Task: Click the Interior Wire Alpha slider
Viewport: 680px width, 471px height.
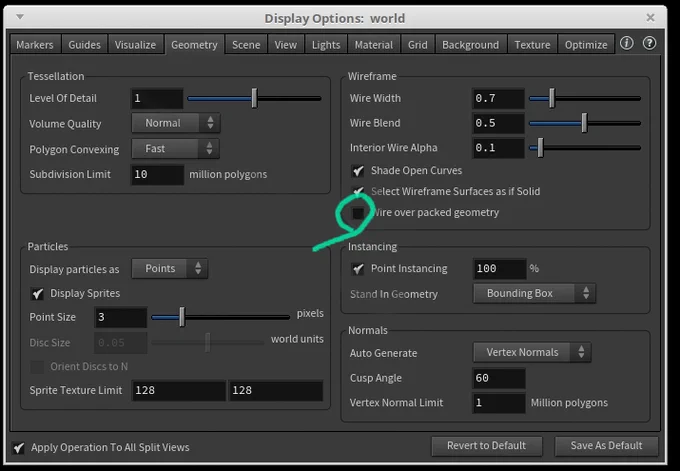Action: click(585, 148)
